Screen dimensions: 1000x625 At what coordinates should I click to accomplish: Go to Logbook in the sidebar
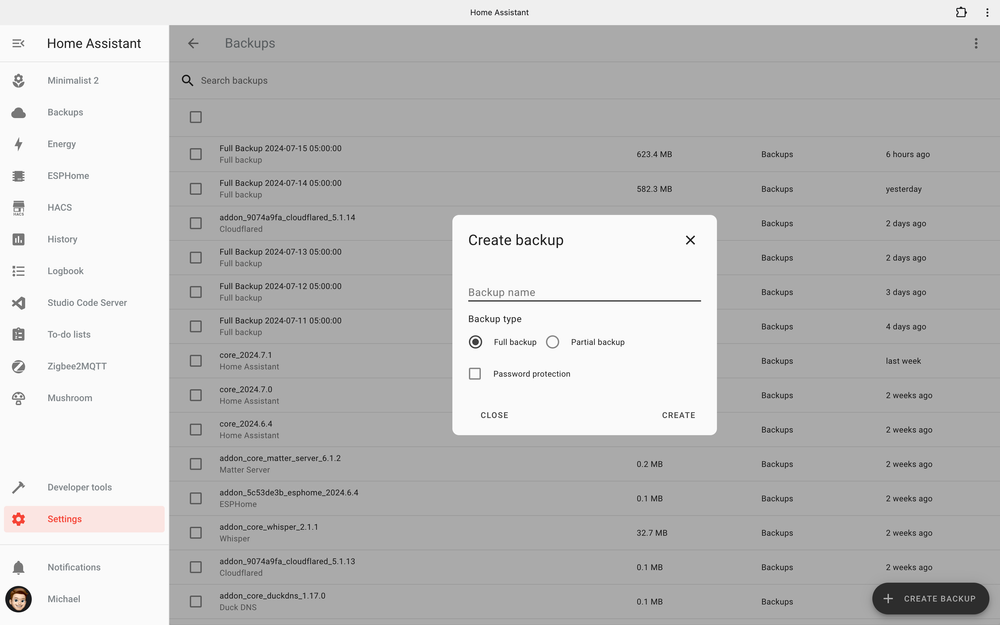point(66,271)
